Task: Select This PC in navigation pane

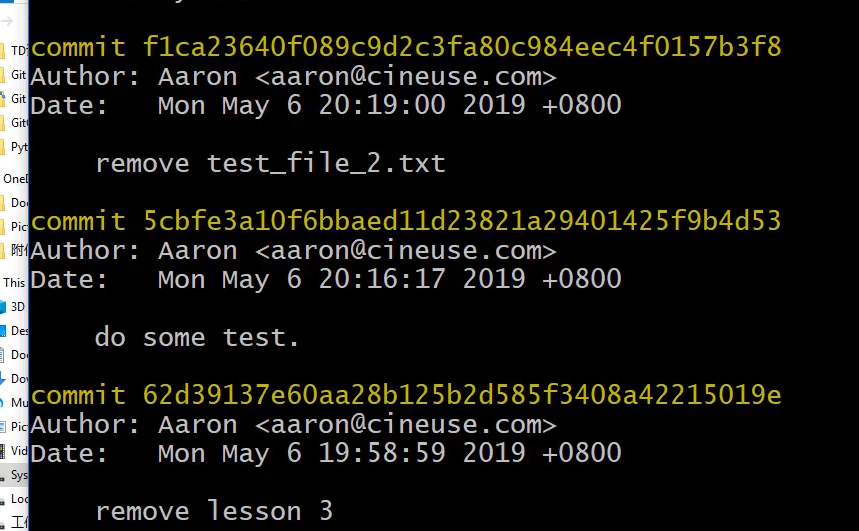Action: (x=14, y=283)
